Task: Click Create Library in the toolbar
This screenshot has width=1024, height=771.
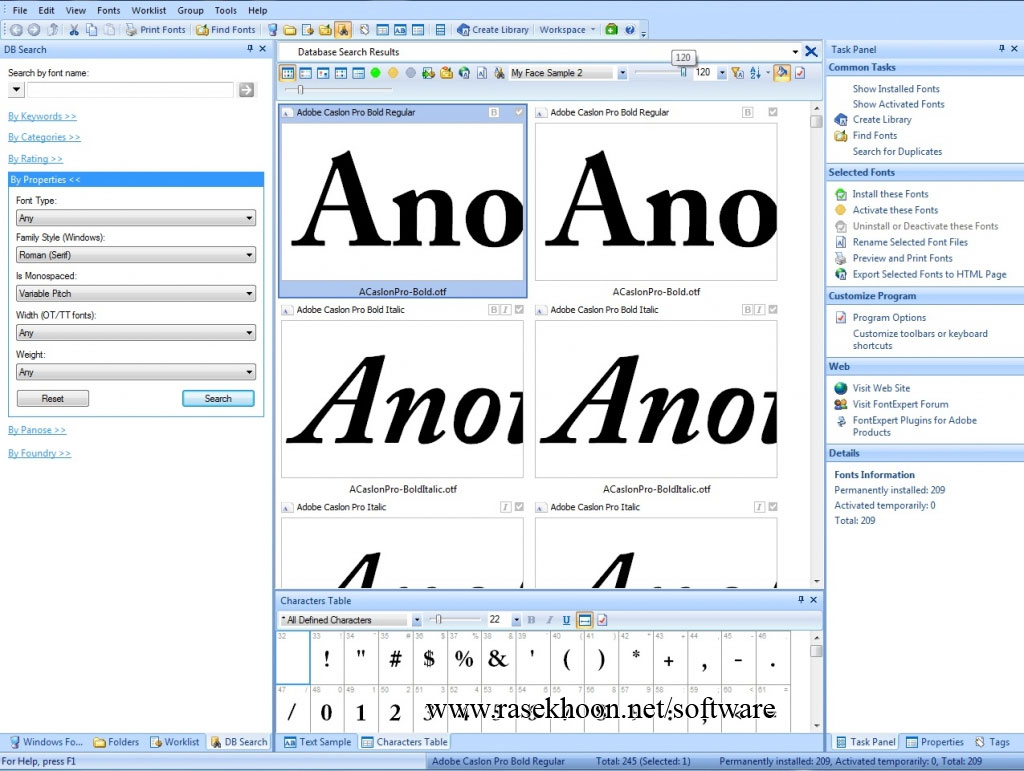Action: point(493,30)
